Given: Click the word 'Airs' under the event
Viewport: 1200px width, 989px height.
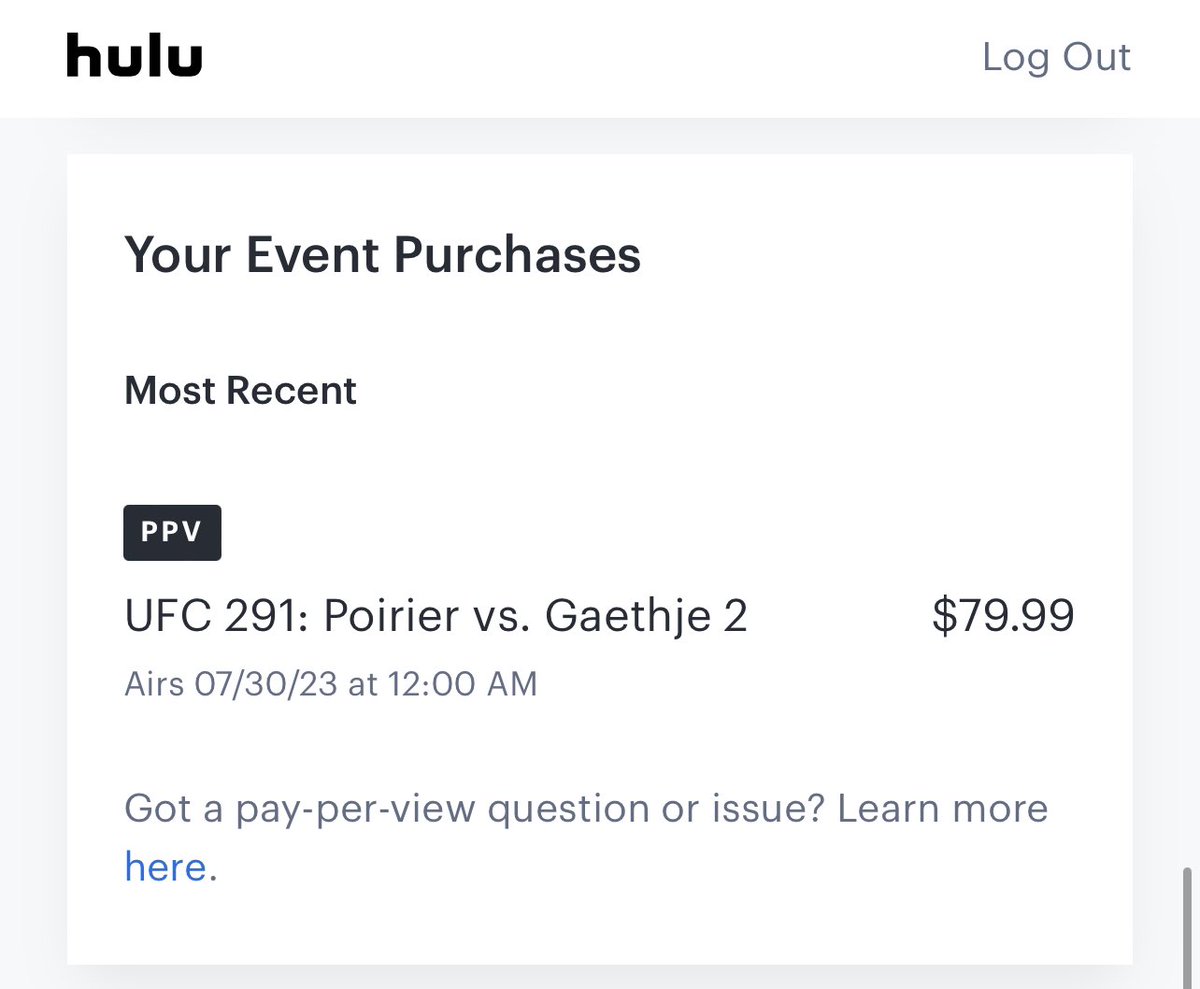Looking at the screenshot, I should (156, 684).
